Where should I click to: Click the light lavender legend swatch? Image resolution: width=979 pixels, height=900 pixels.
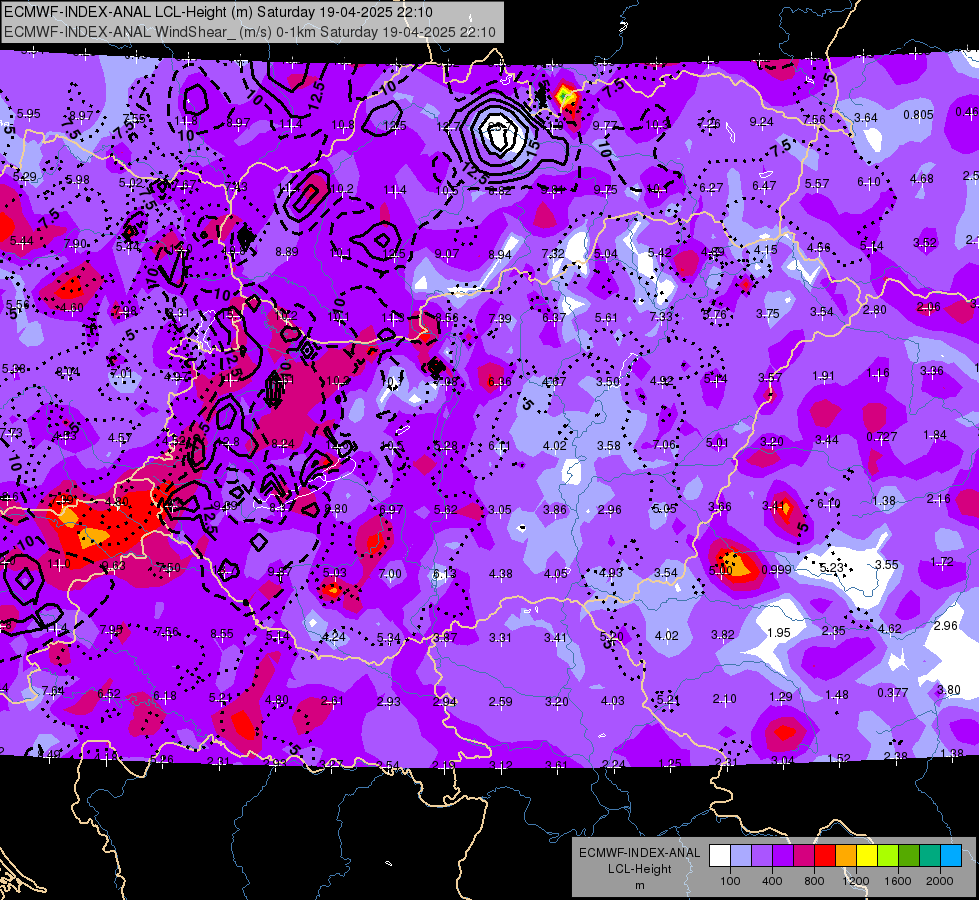point(741,856)
